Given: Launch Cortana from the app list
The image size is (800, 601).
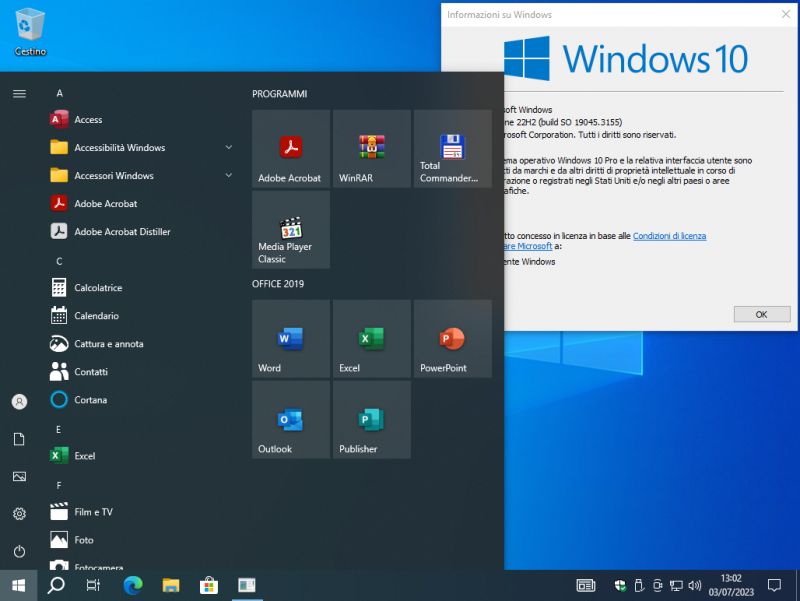Looking at the screenshot, I should click(x=142, y=400).
